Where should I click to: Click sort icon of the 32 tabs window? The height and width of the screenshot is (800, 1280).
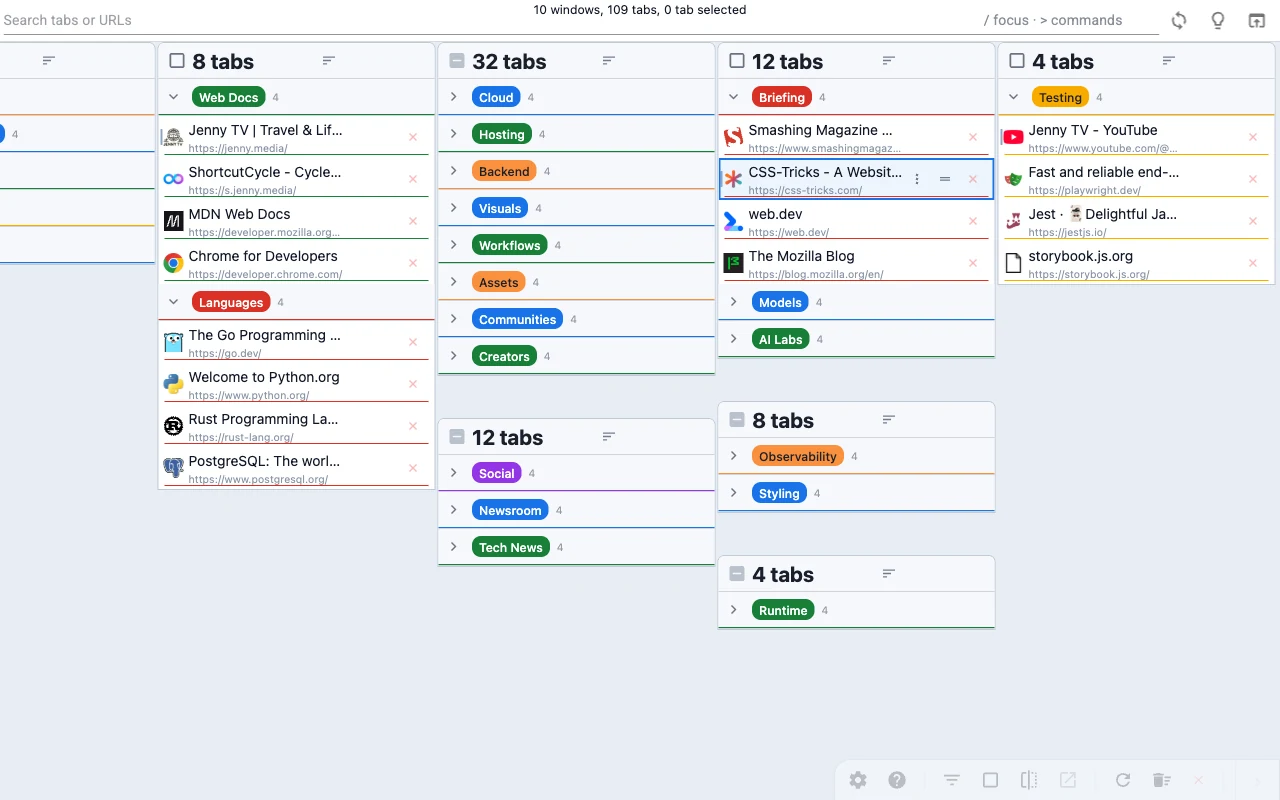[608, 61]
